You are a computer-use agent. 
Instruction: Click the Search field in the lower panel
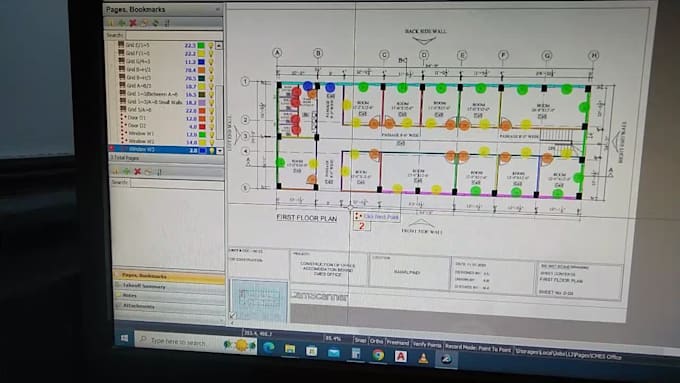click(177, 183)
